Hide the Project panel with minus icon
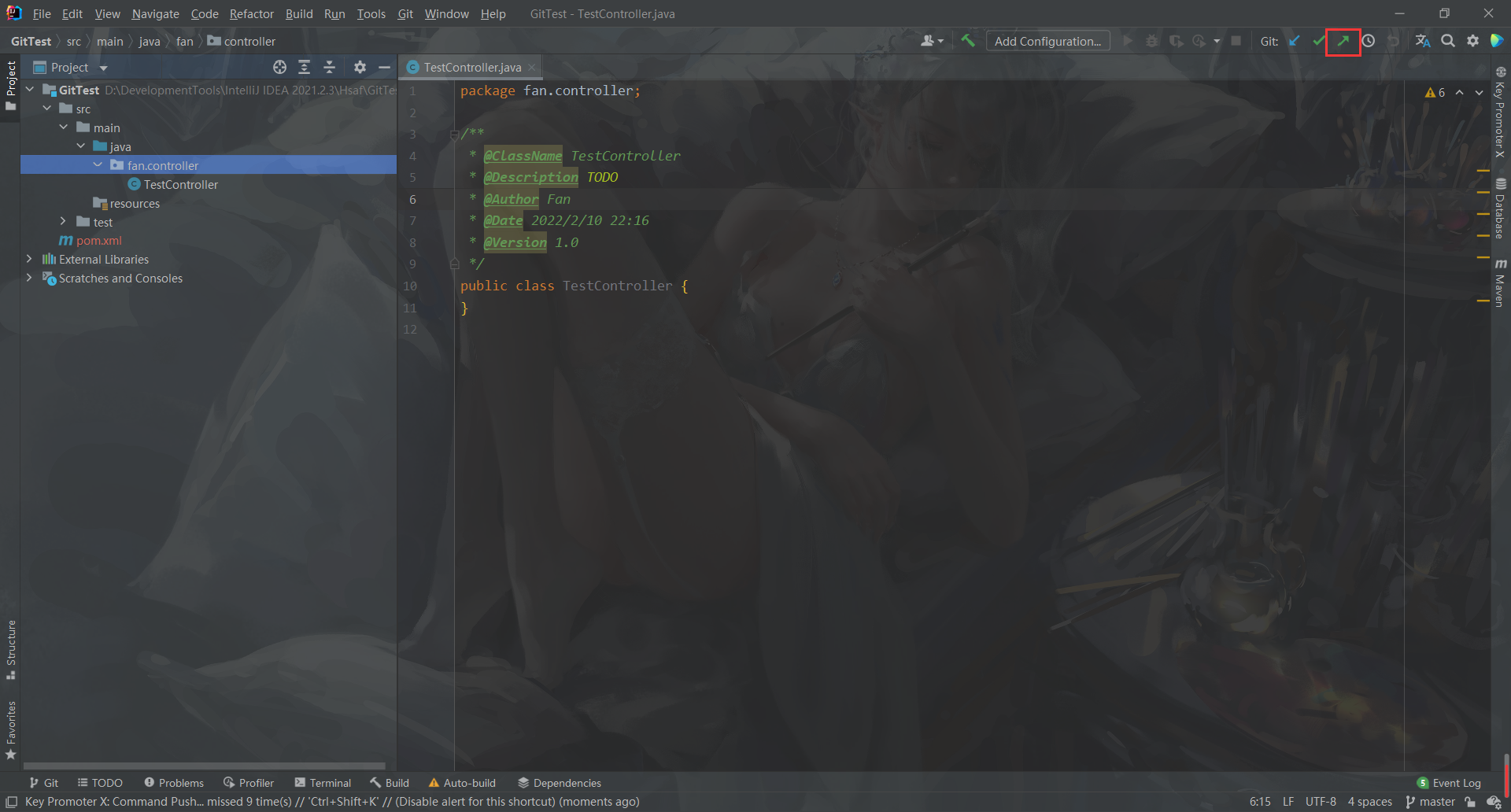Viewport: 1511px width, 812px height. click(384, 68)
